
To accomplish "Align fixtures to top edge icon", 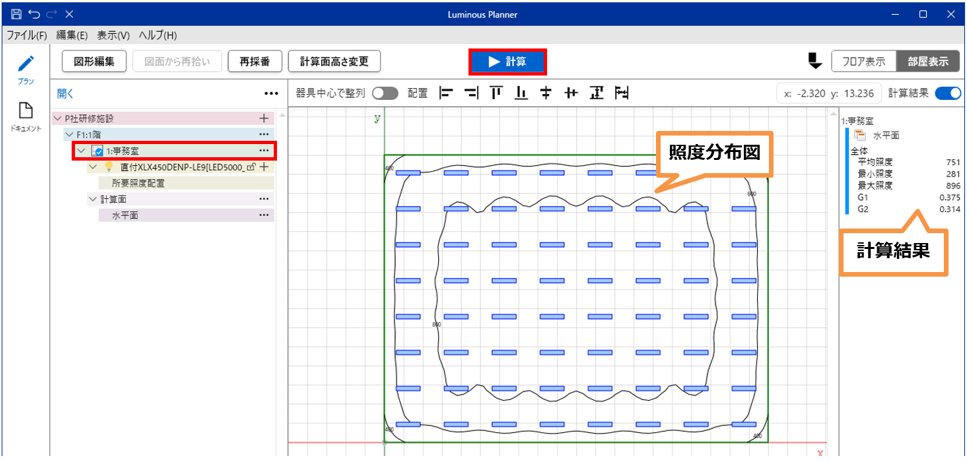I will click(496, 93).
